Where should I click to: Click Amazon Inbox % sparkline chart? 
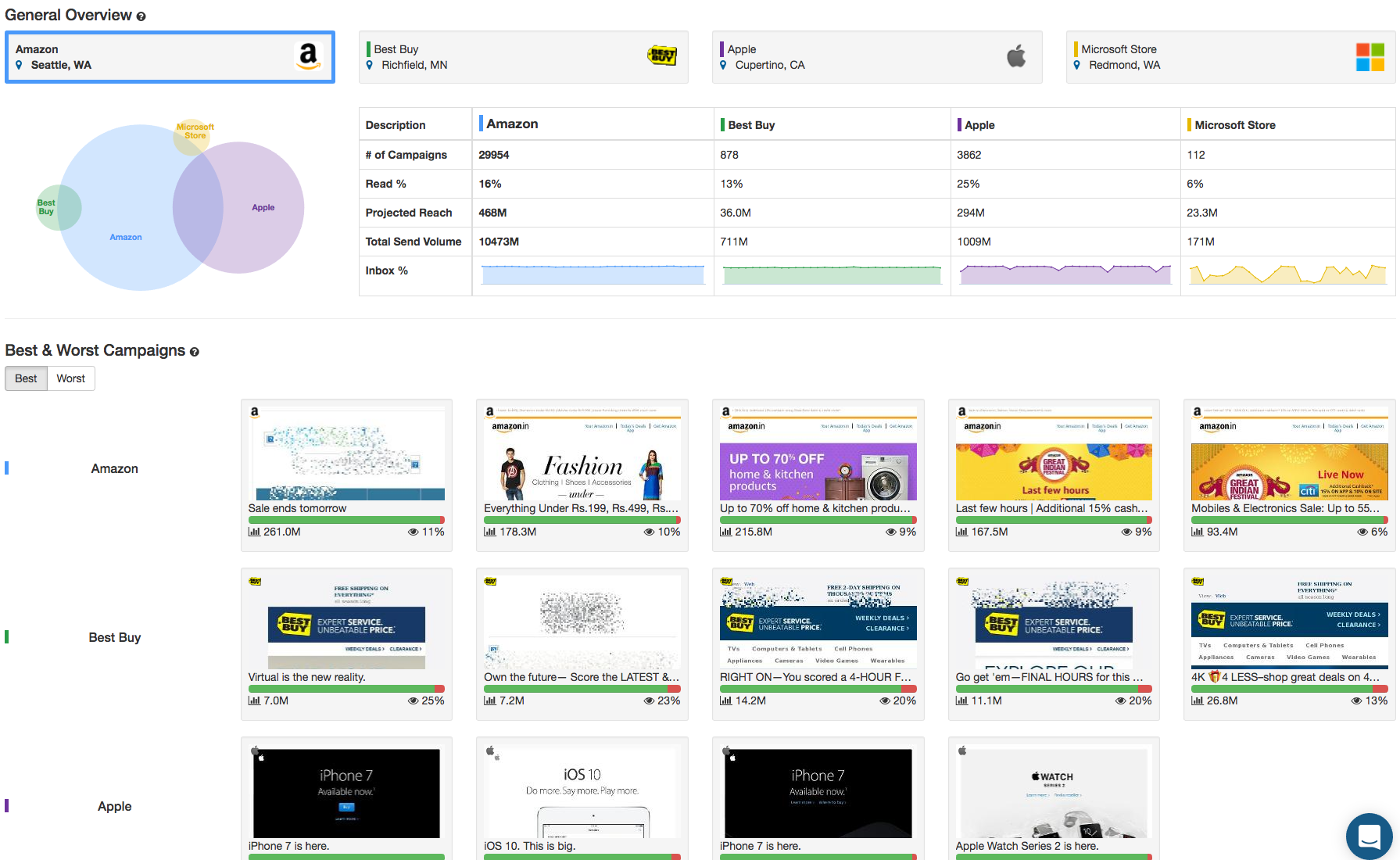[593, 274]
